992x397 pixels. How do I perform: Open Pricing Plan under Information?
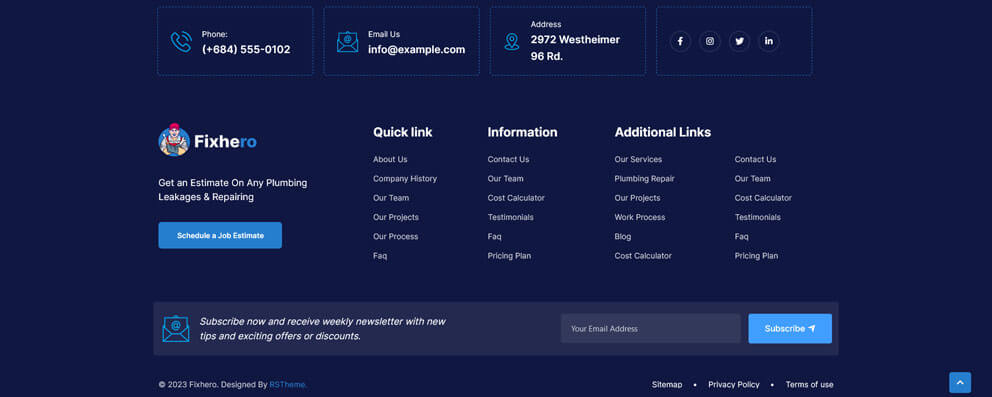click(x=509, y=256)
